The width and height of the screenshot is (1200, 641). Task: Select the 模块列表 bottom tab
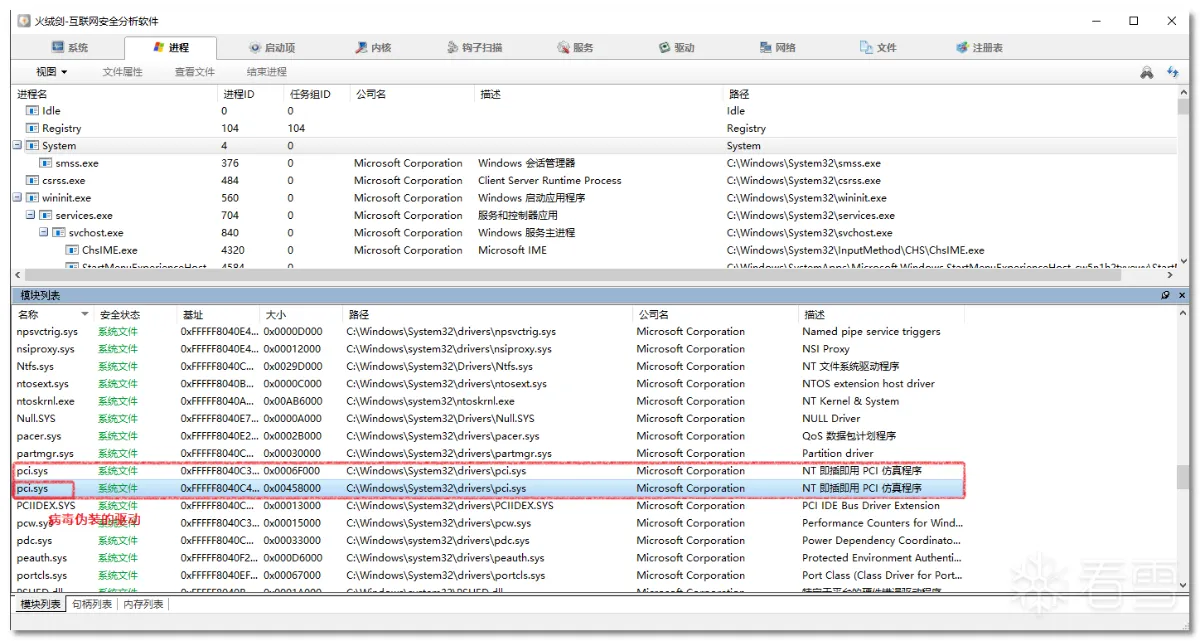click(40, 604)
